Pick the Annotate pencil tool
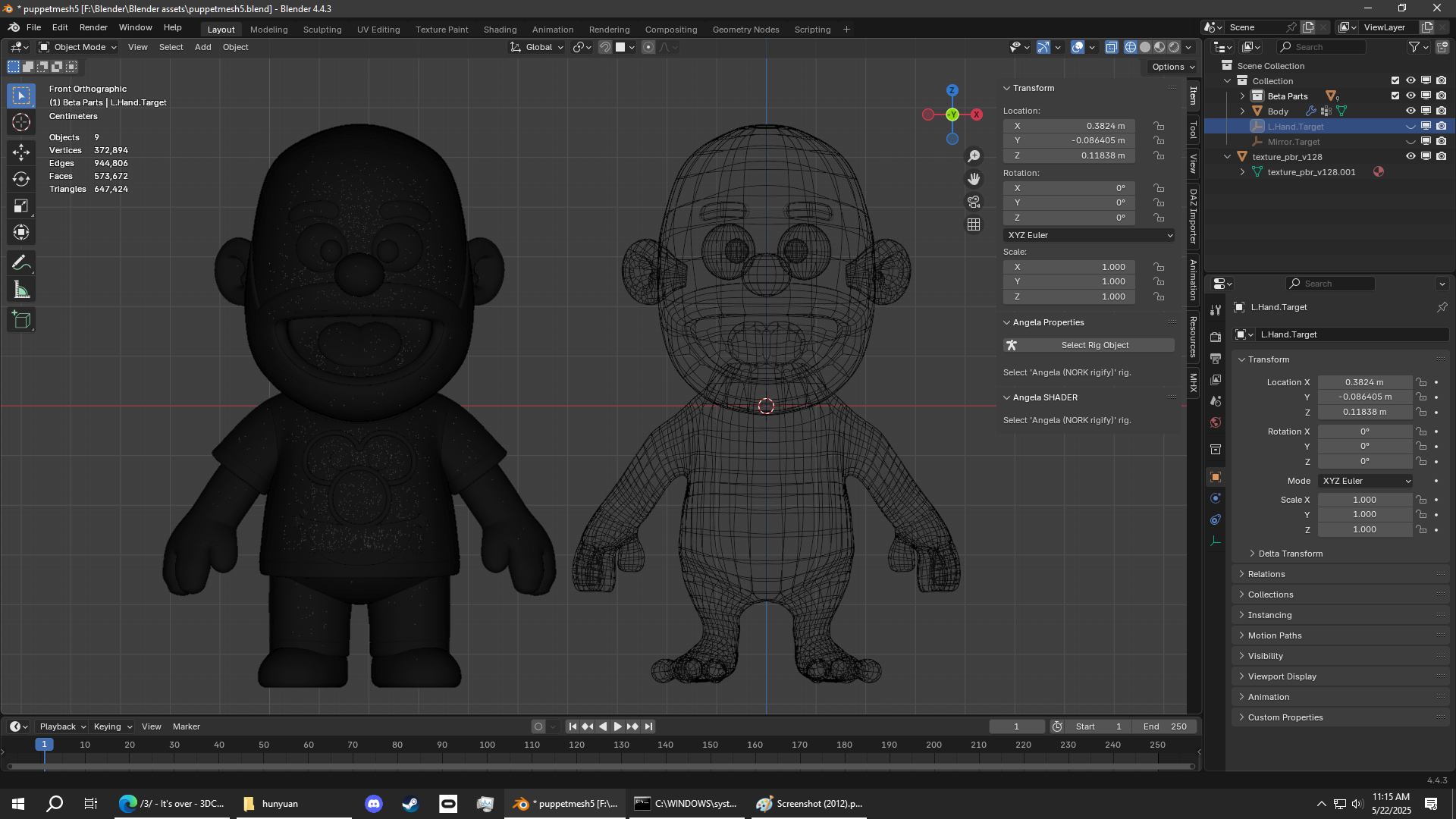The width and height of the screenshot is (1456, 819). (21, 263)
